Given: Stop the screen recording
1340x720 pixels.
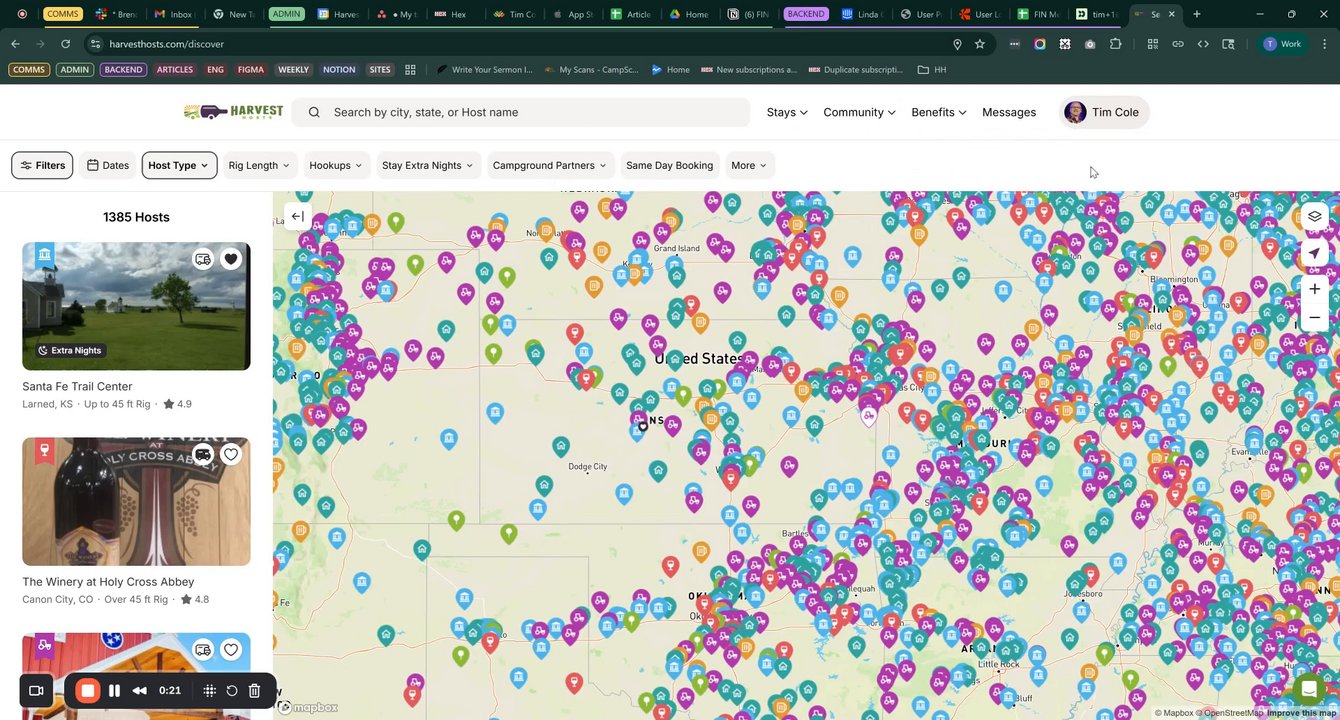Looking at the screenshot, I should [x=88, y=690].
